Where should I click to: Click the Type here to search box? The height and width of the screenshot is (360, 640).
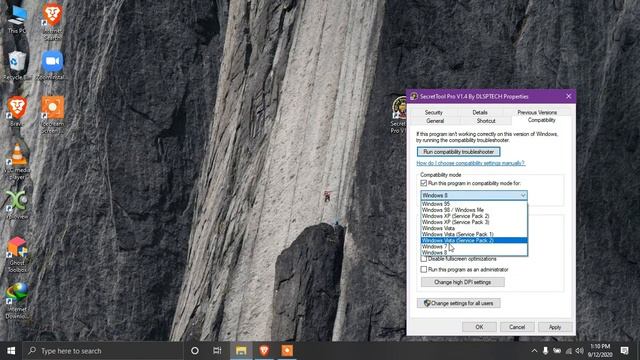[103, 351]
